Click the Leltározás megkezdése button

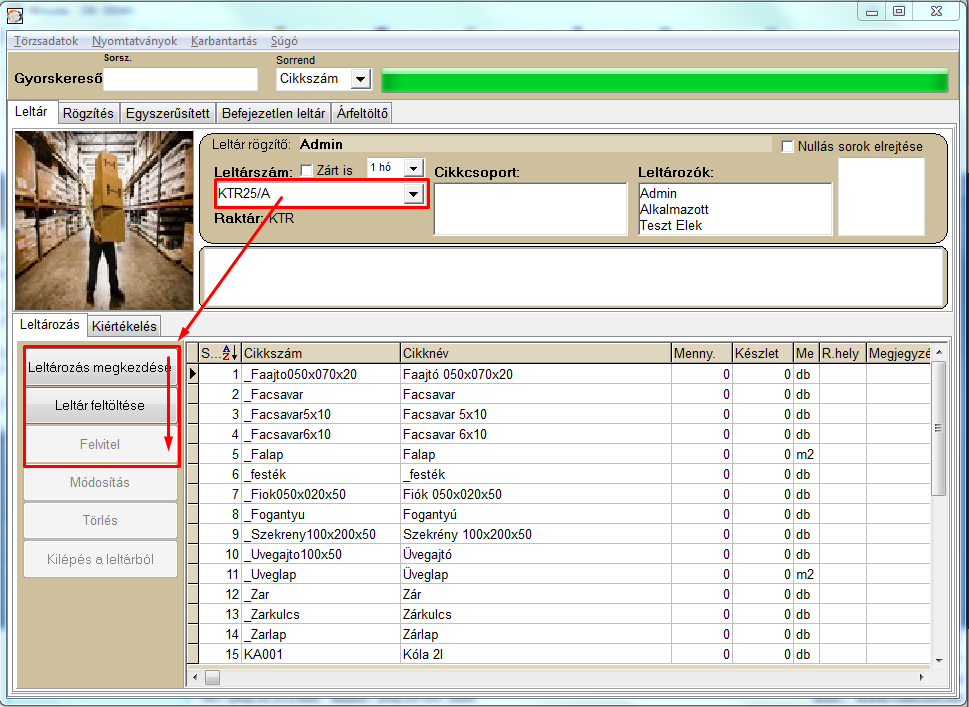pos(100,367)
